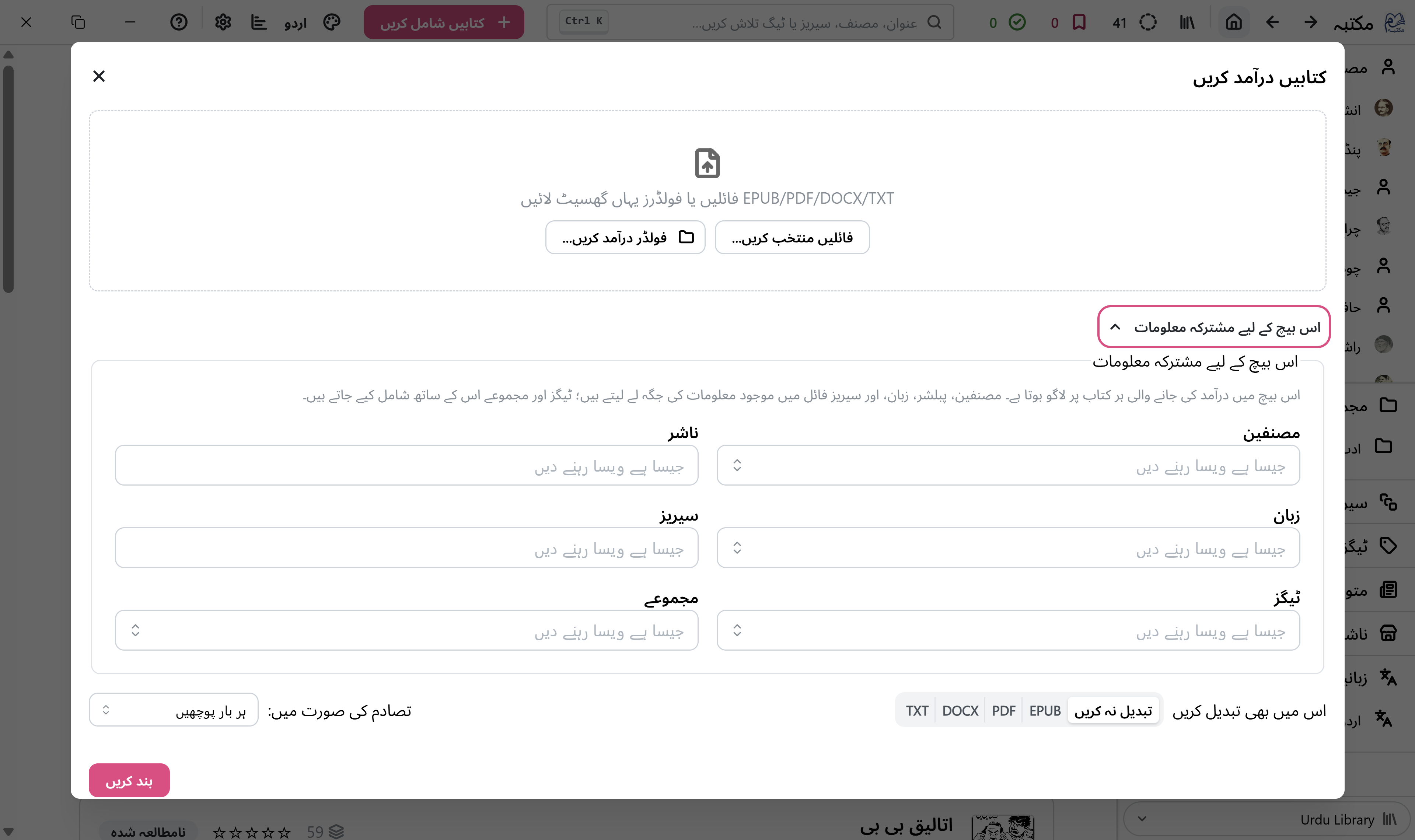Image resolution: width=1415 pixels, height=840 pixels.
Task: Focus the سیریز input field
Action: [406, 548]
